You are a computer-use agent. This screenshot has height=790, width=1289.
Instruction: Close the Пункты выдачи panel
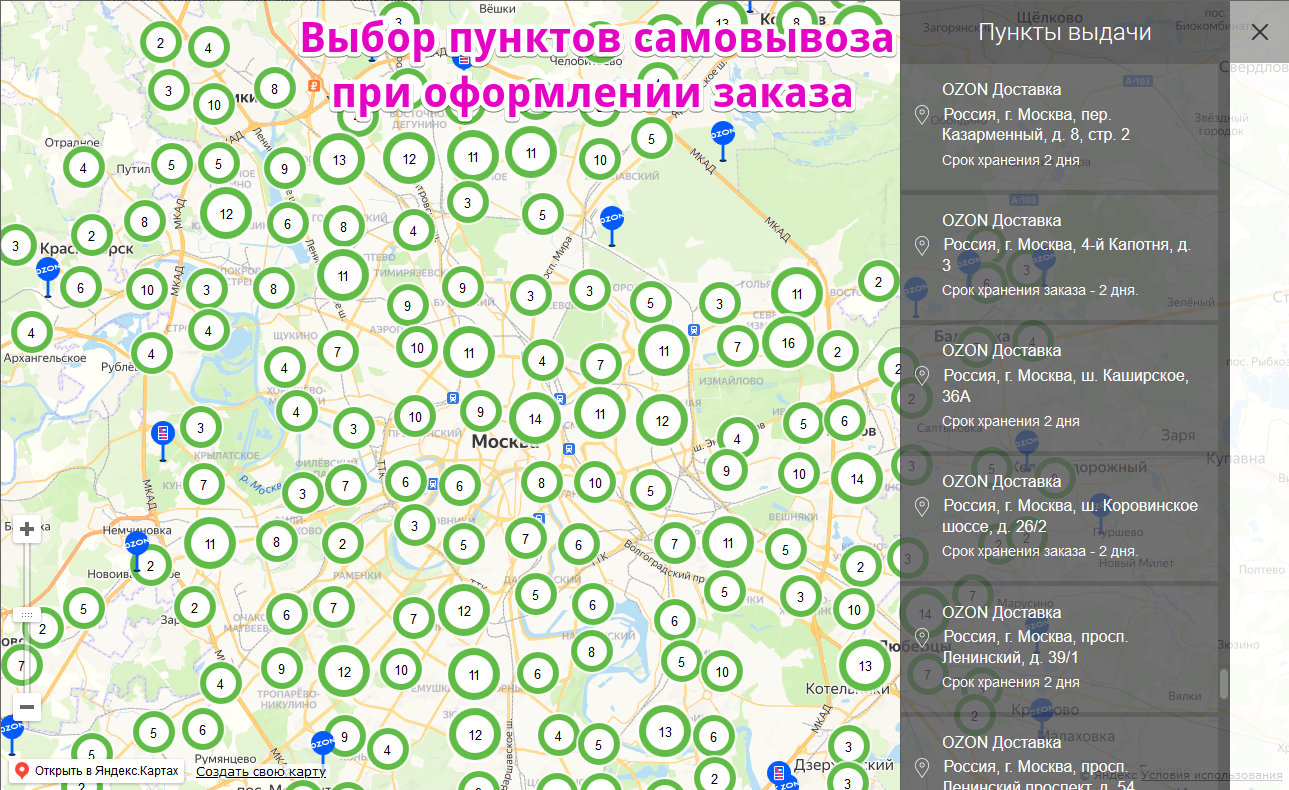click(1259, 32)
